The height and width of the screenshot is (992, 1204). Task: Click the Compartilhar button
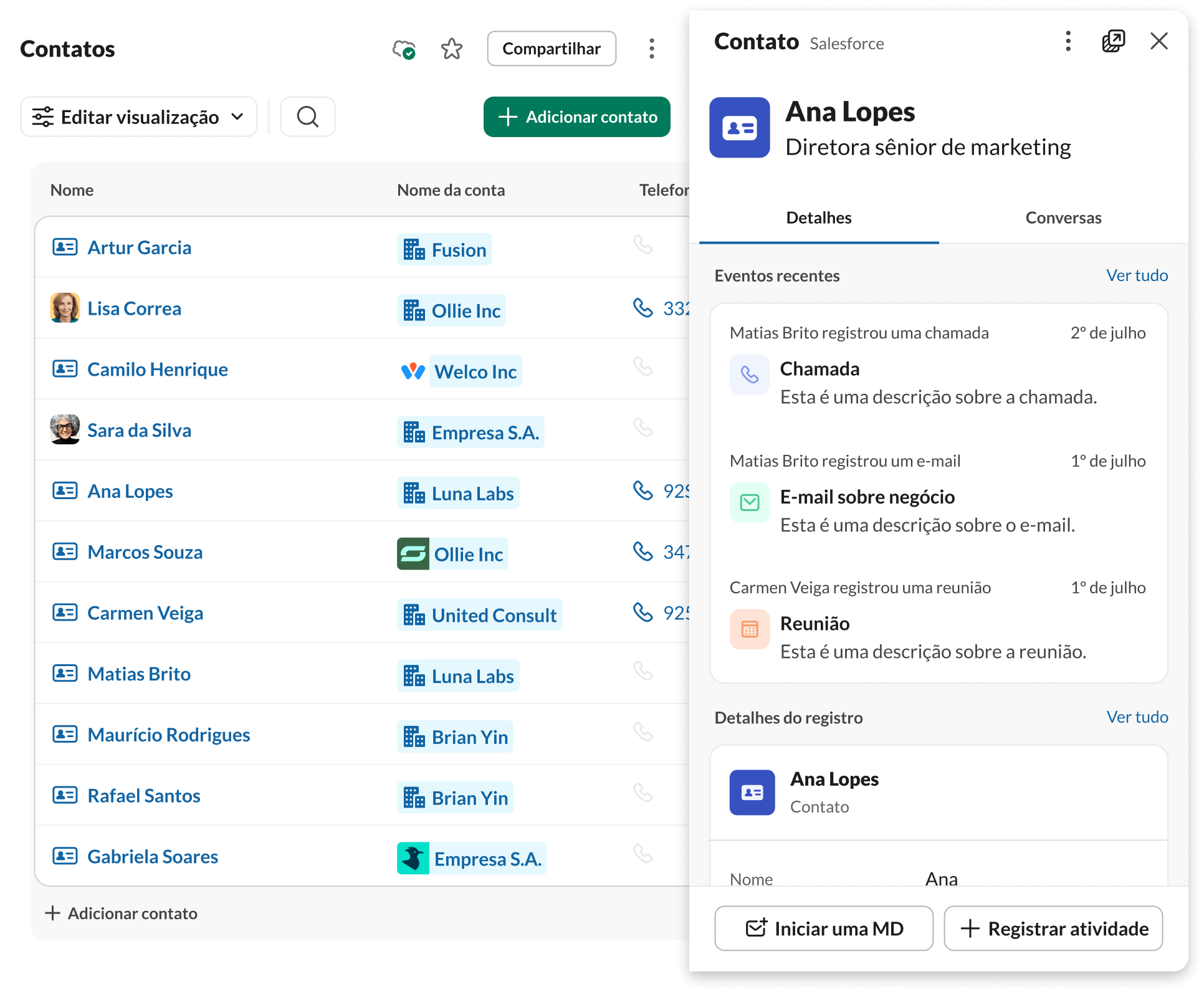(552, 49)
